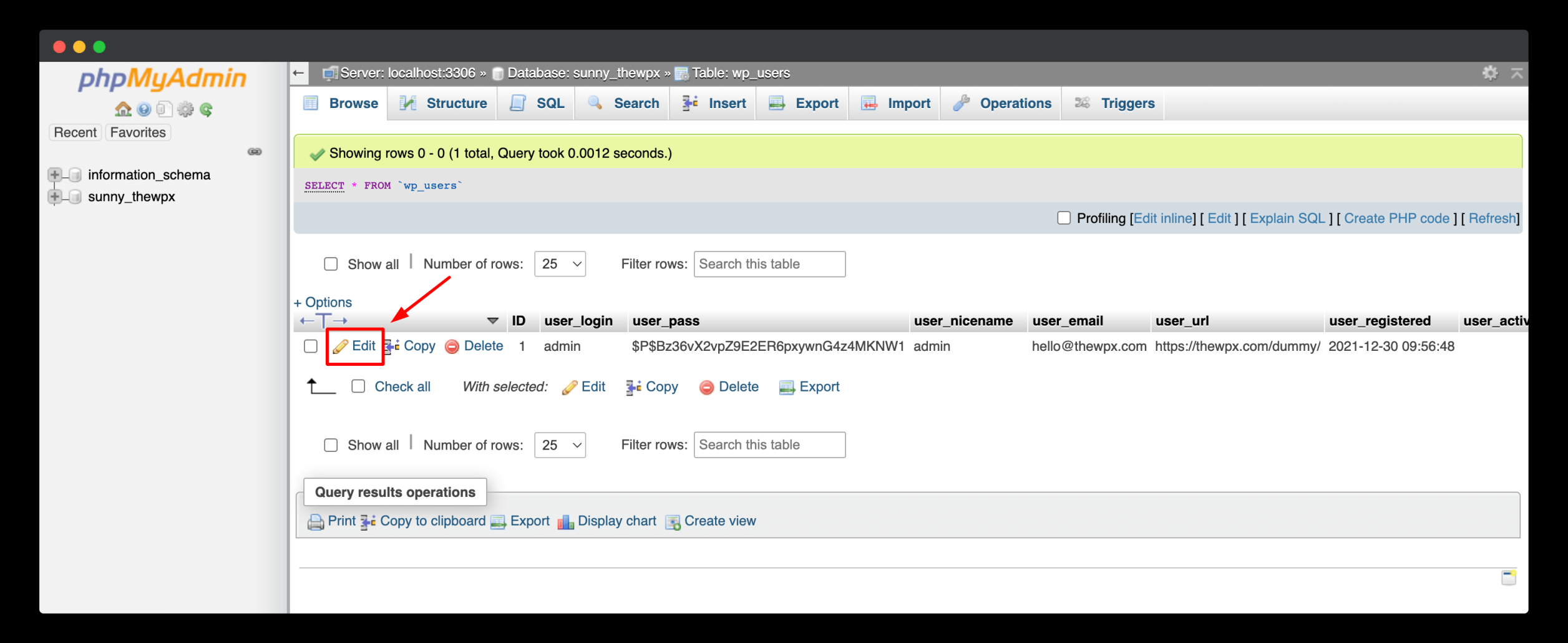Collapse the top menu with chevron icon
This screenshot has height=643, width=1568.
pos(1517,73)
